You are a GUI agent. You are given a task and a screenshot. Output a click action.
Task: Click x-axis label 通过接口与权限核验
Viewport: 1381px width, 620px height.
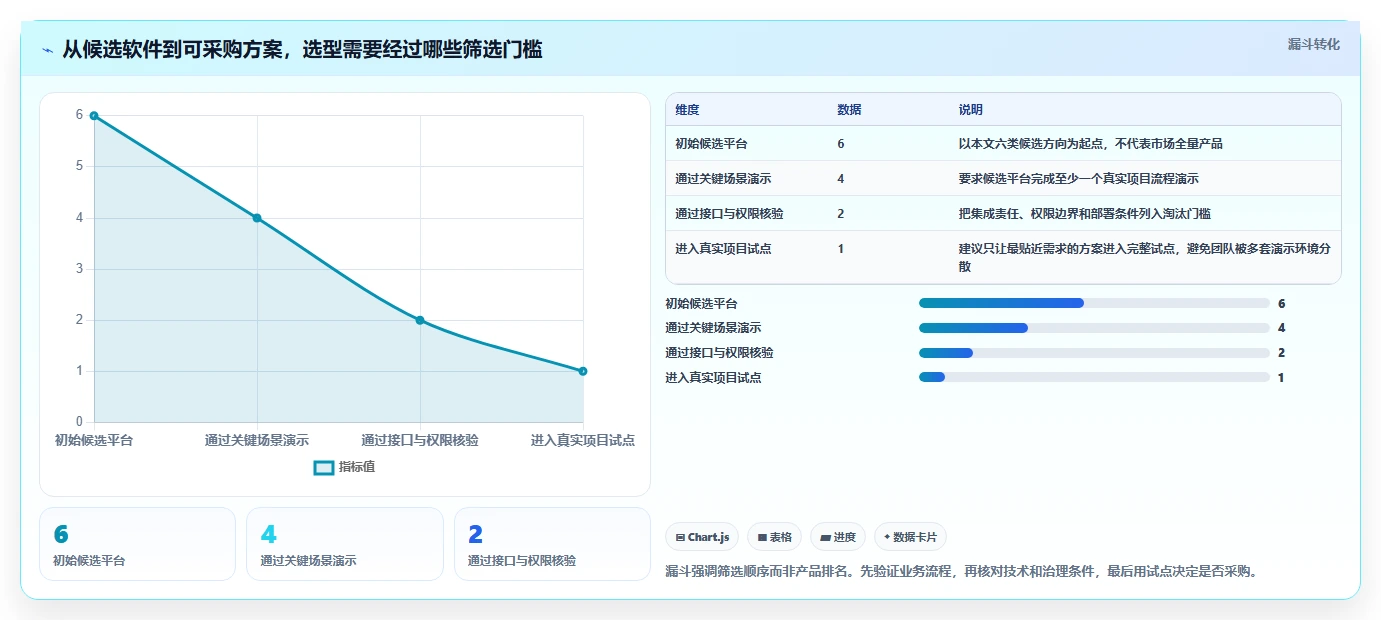420,441
